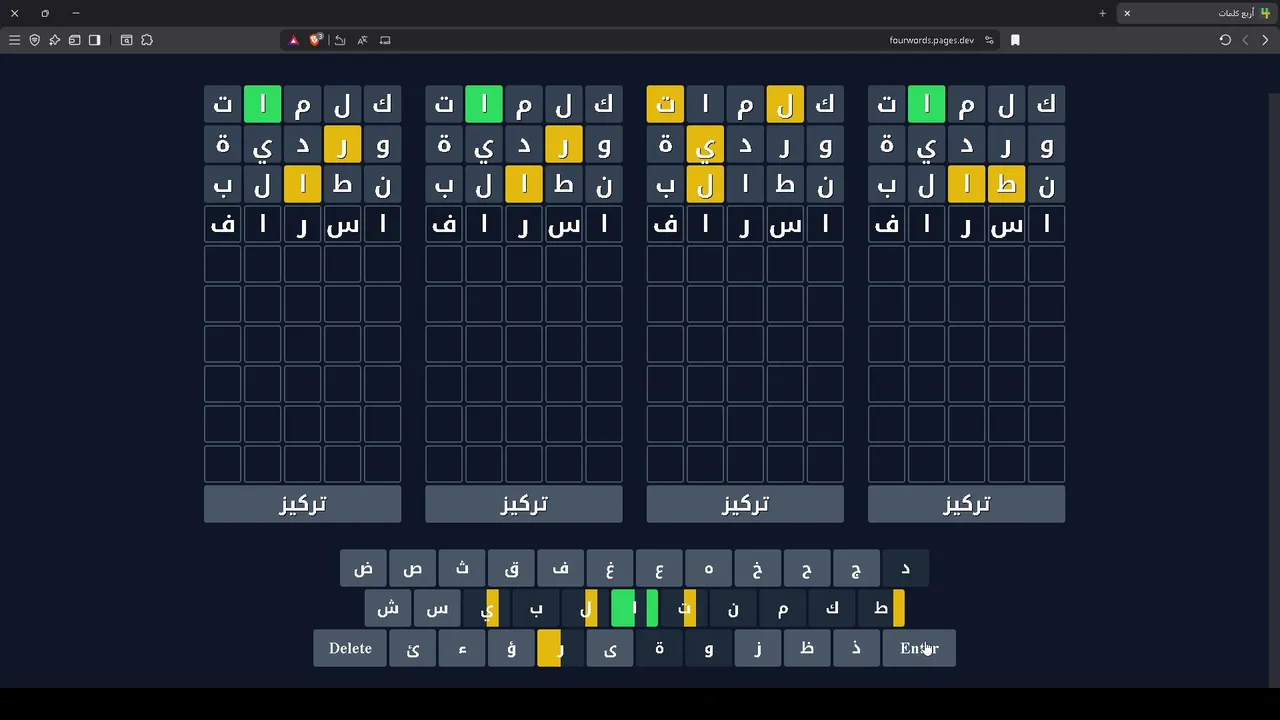Tap the خ key
Screen dimensions: 1280x720
click(757, 569)
